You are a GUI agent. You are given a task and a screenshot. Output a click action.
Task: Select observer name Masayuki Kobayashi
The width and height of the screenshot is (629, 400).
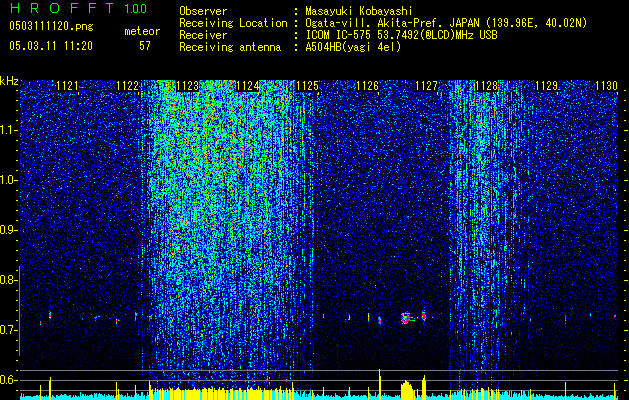pos(358,11)
